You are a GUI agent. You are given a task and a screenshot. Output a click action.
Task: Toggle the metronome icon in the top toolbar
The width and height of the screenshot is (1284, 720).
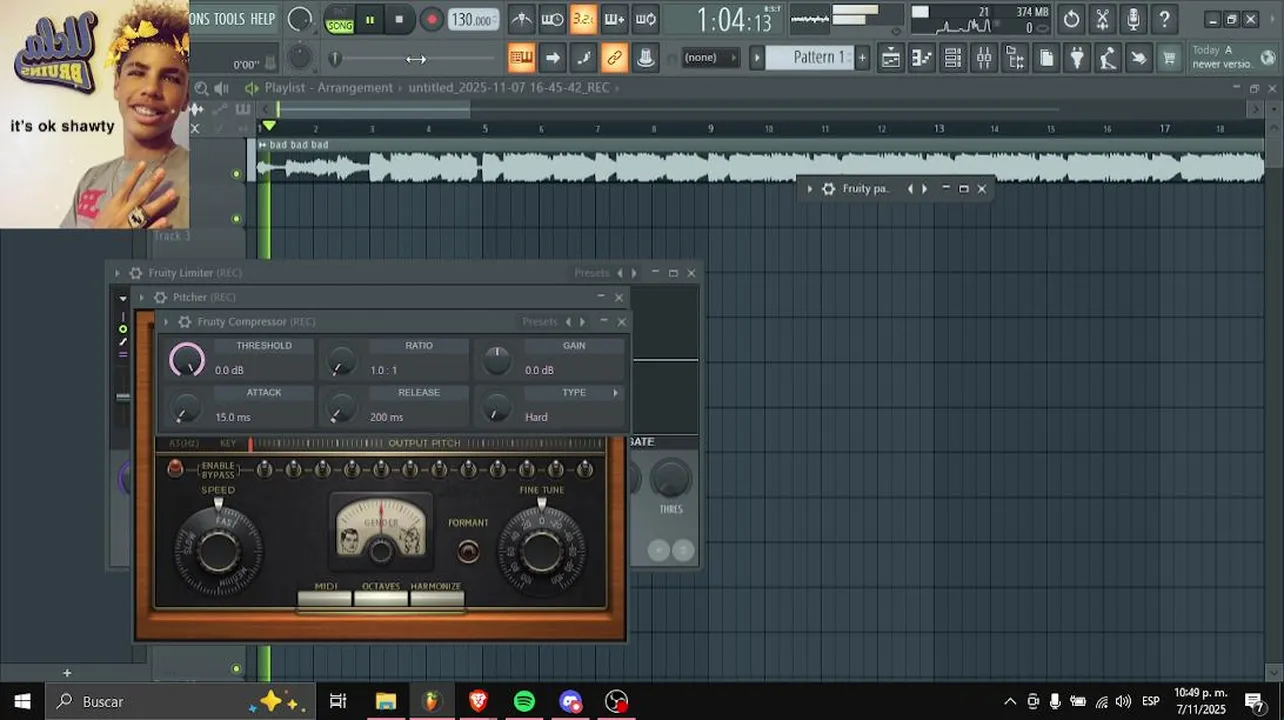pyautogui.click(x=521, y=19)
